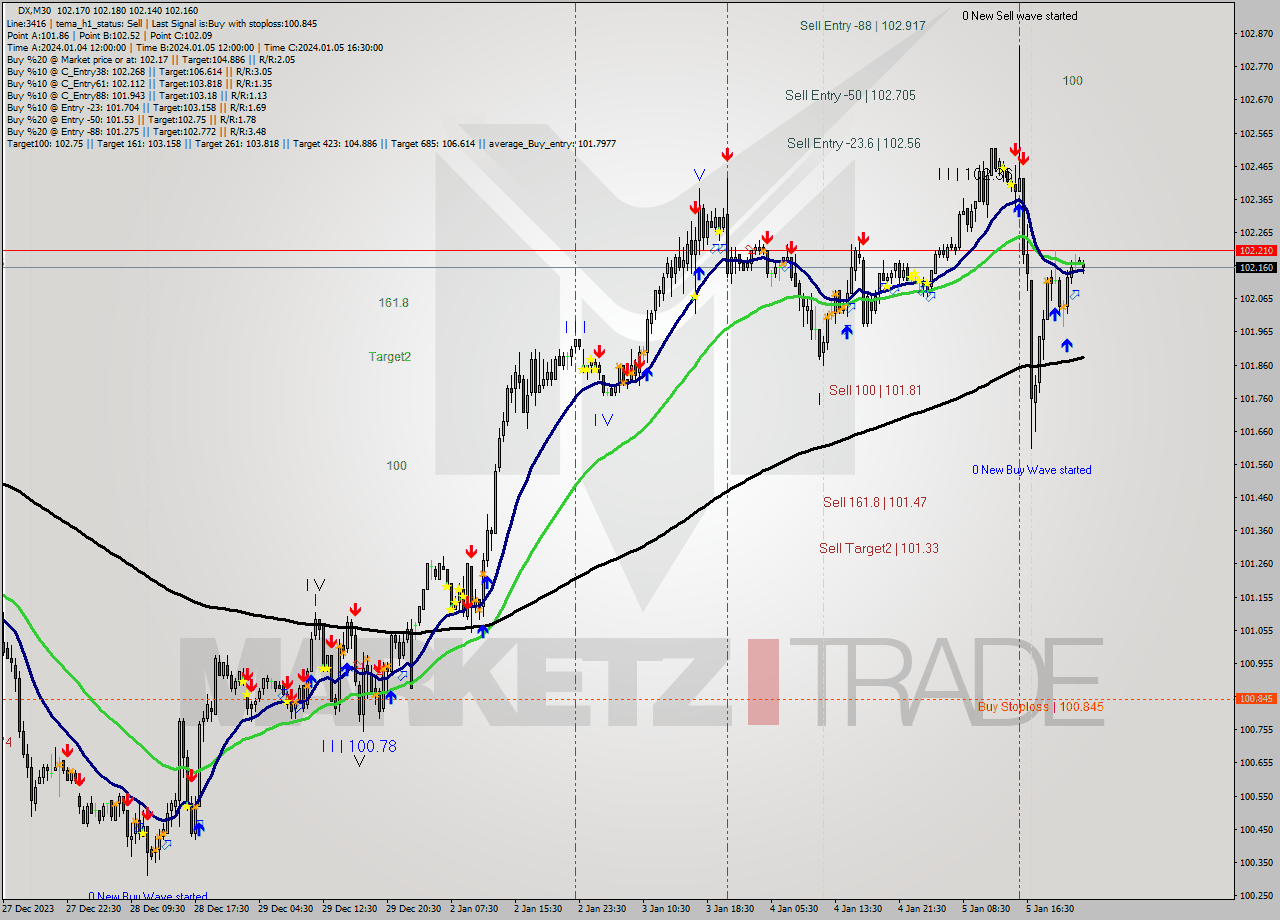This screenshot has width=1280, height=920.
Task: Select the 'Sell 161.8 | 101.47' label
Action: point(874,502)
